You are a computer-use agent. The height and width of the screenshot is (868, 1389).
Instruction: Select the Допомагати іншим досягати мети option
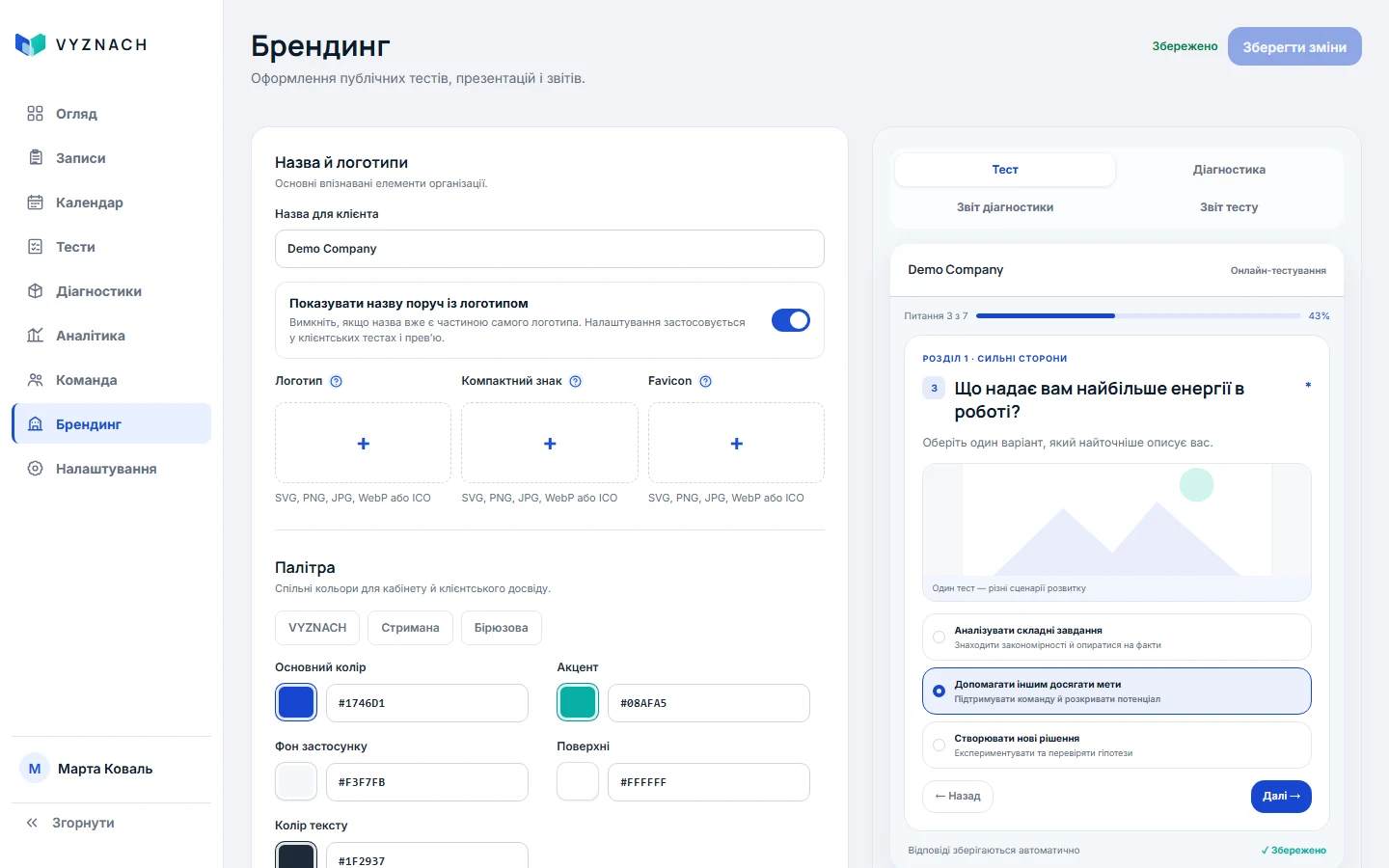pyautogui.click(x=1117, y=692)
